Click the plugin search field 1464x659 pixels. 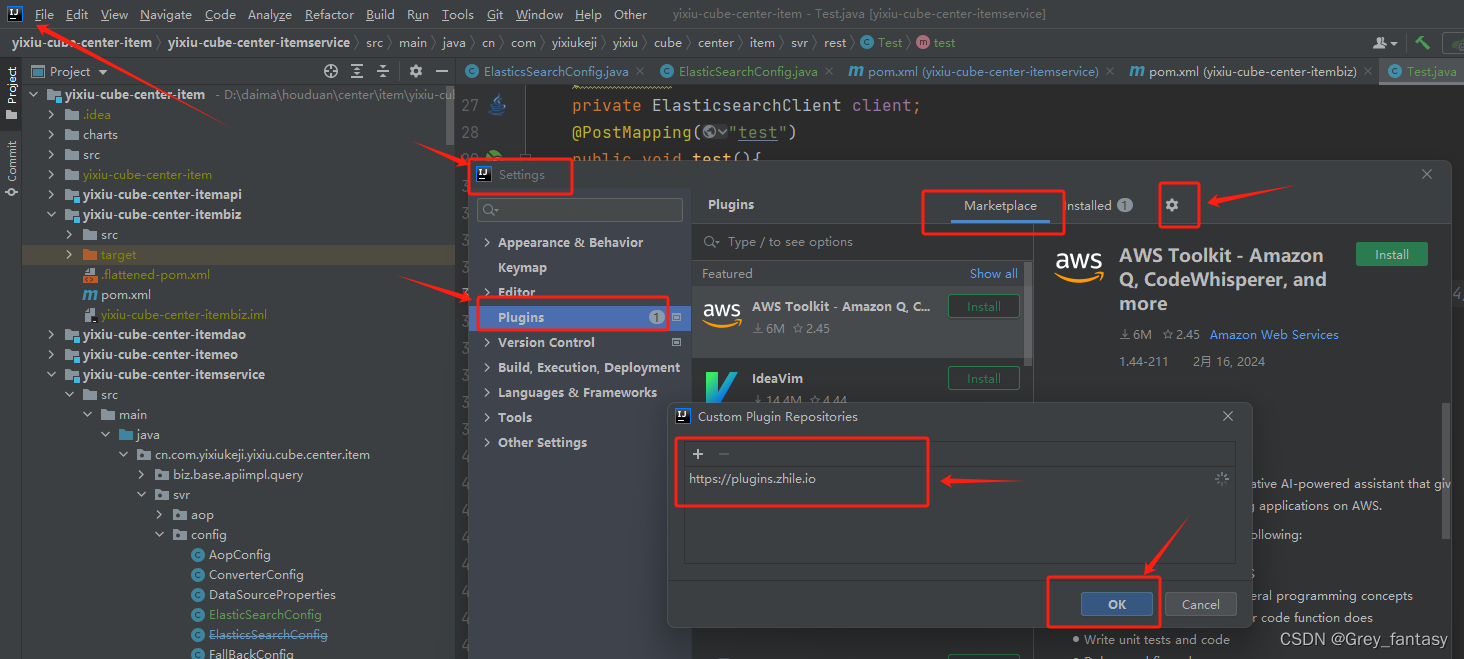[862, 242]
